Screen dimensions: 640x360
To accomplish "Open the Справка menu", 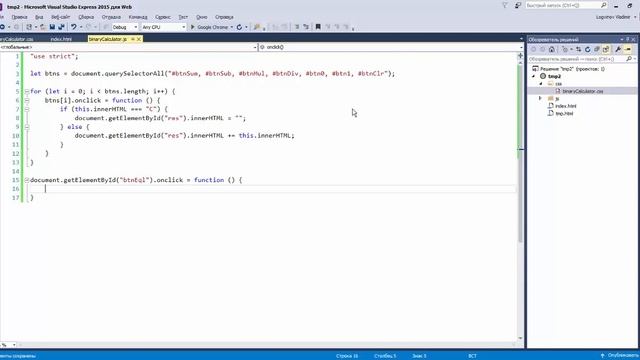I will point(224,17).
